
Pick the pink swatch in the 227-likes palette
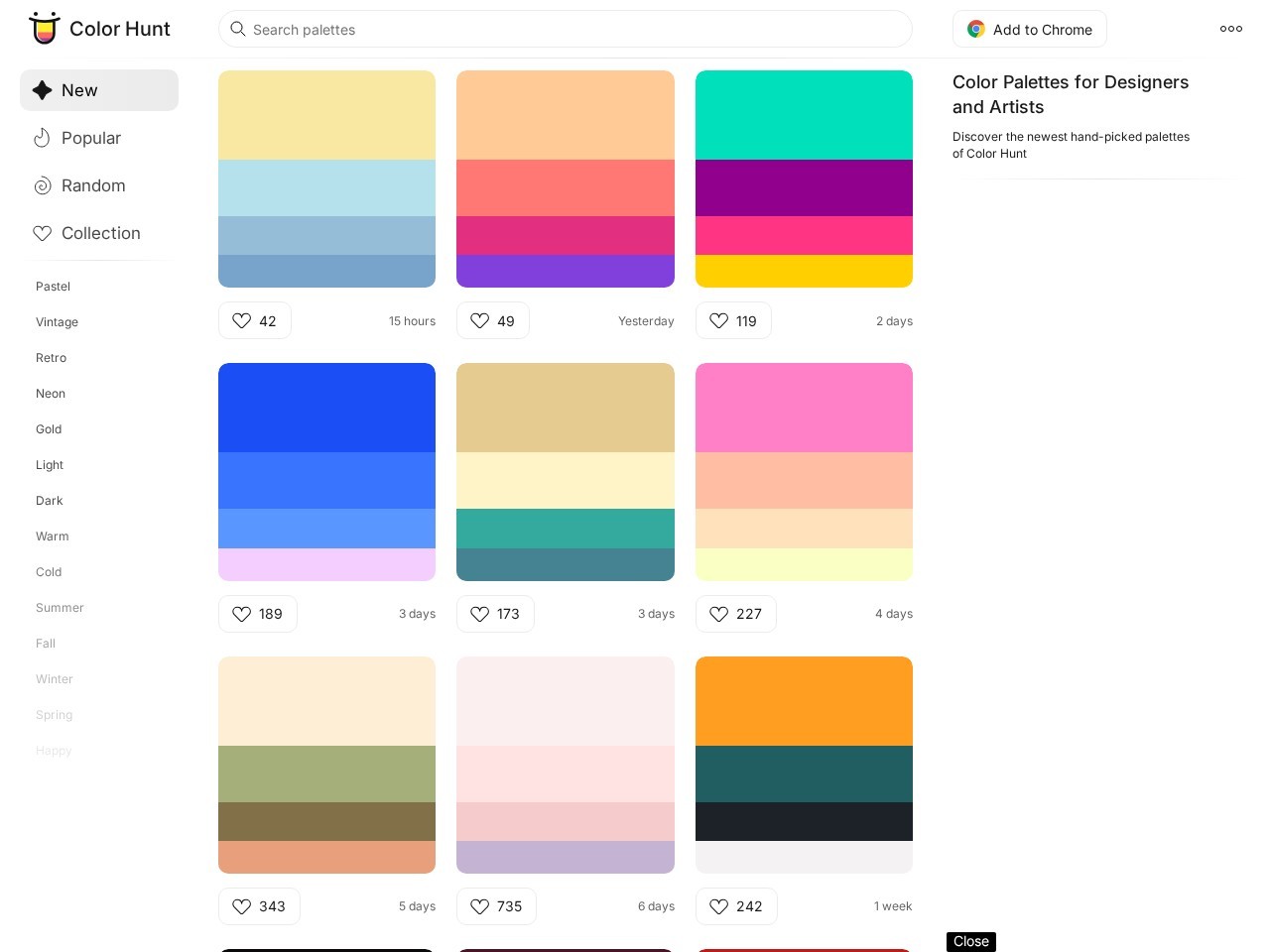804,408
